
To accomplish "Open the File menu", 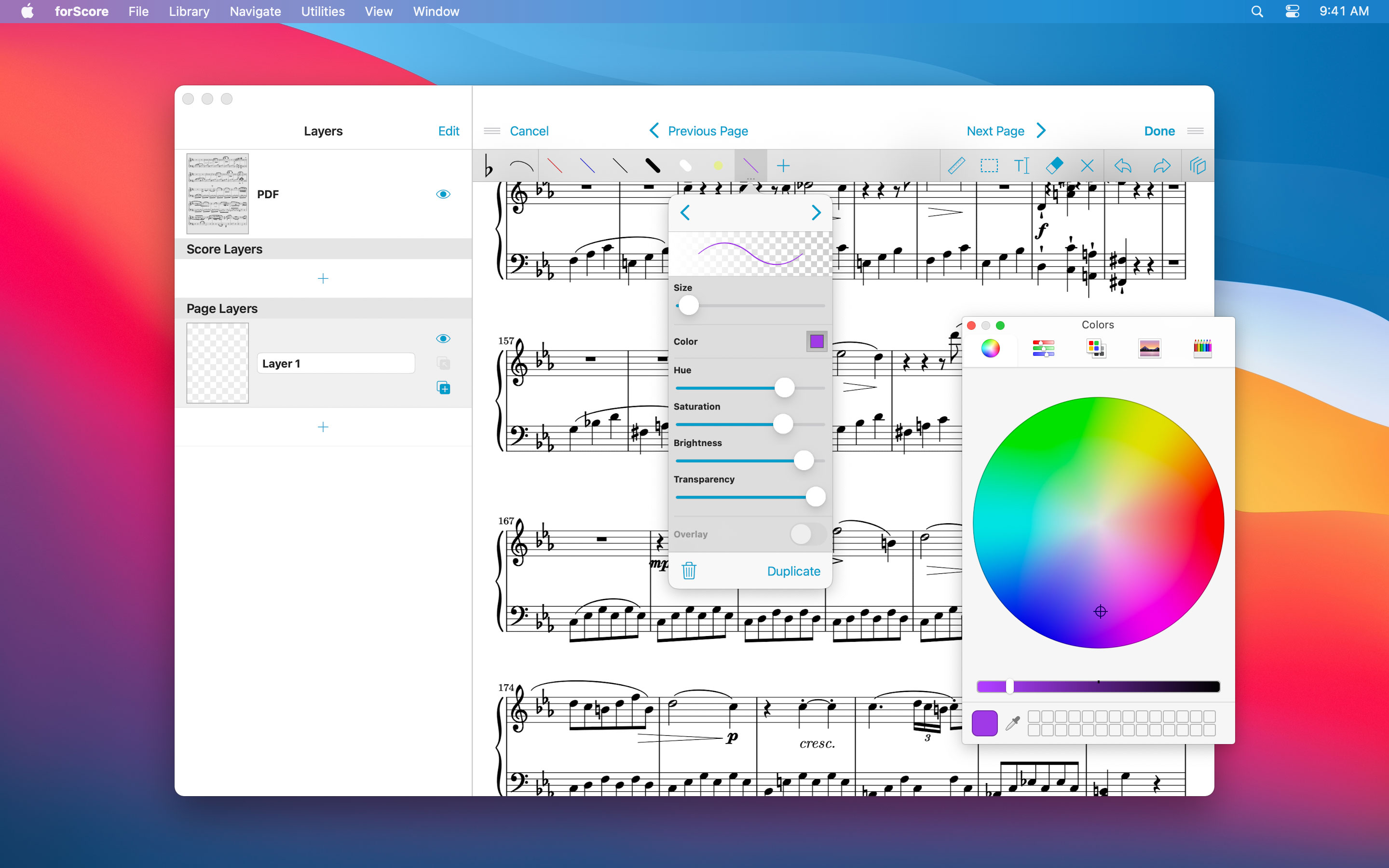I will pyautogui.click(x=138, y=12).
